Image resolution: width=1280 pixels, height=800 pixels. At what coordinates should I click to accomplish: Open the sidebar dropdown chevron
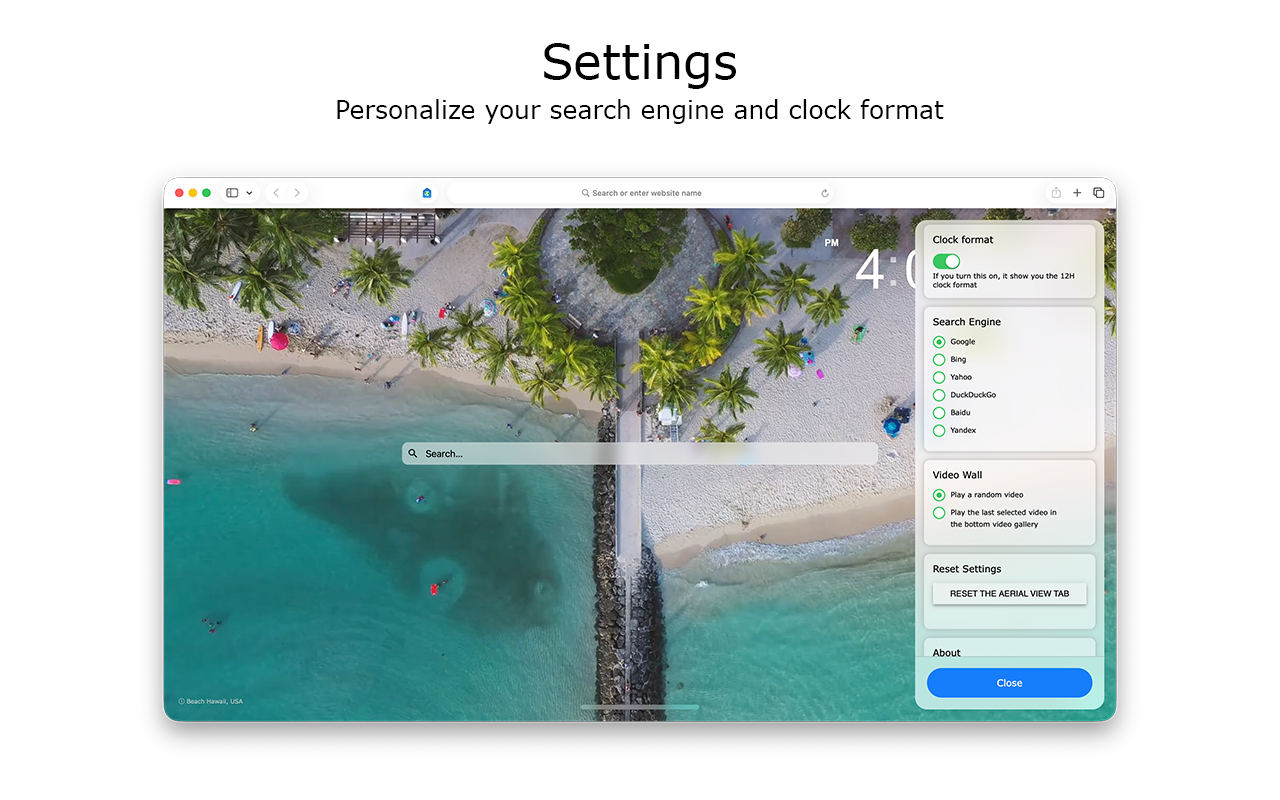coord(249,193)
